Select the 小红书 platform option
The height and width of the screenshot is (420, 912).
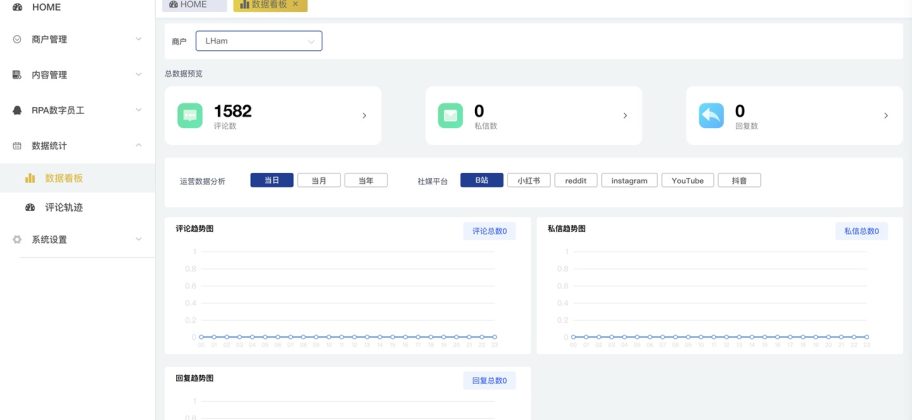529,181
